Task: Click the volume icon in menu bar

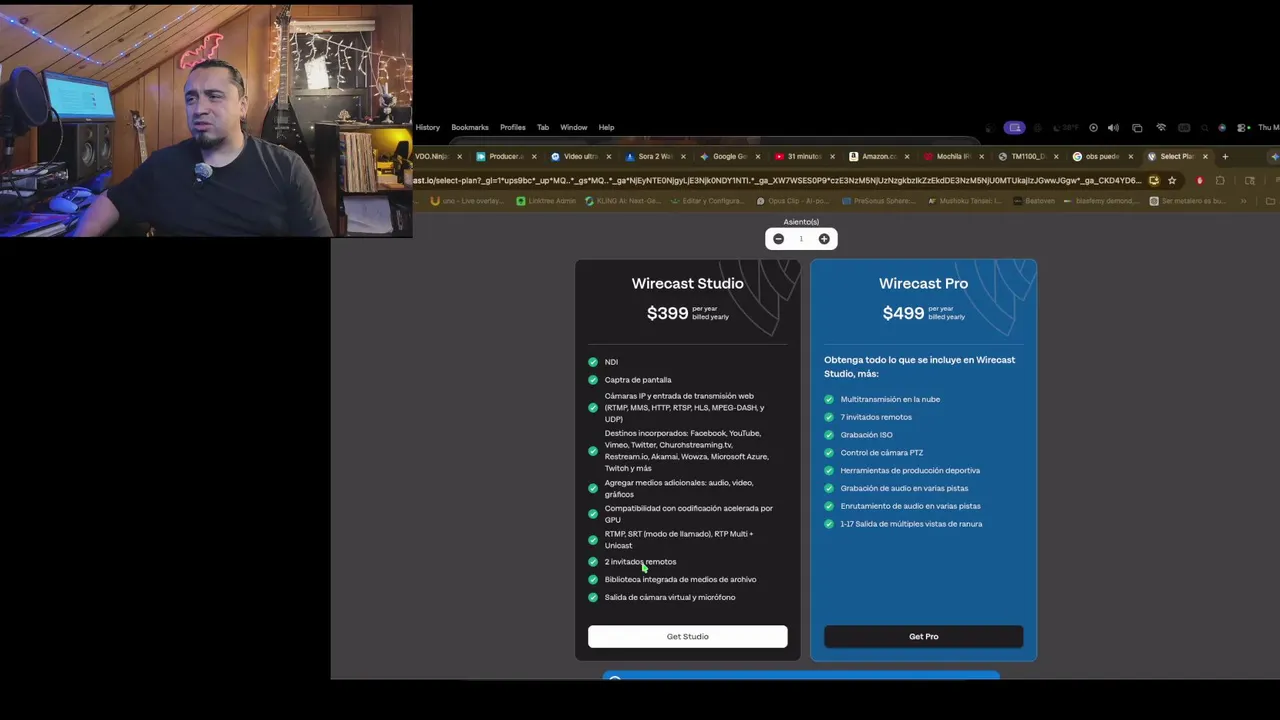Action: (x=1113, y=128)
